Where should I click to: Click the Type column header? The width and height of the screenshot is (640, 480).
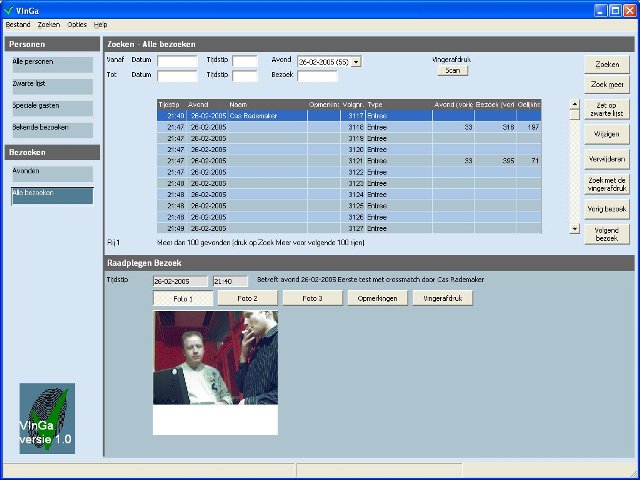(399, 105)
